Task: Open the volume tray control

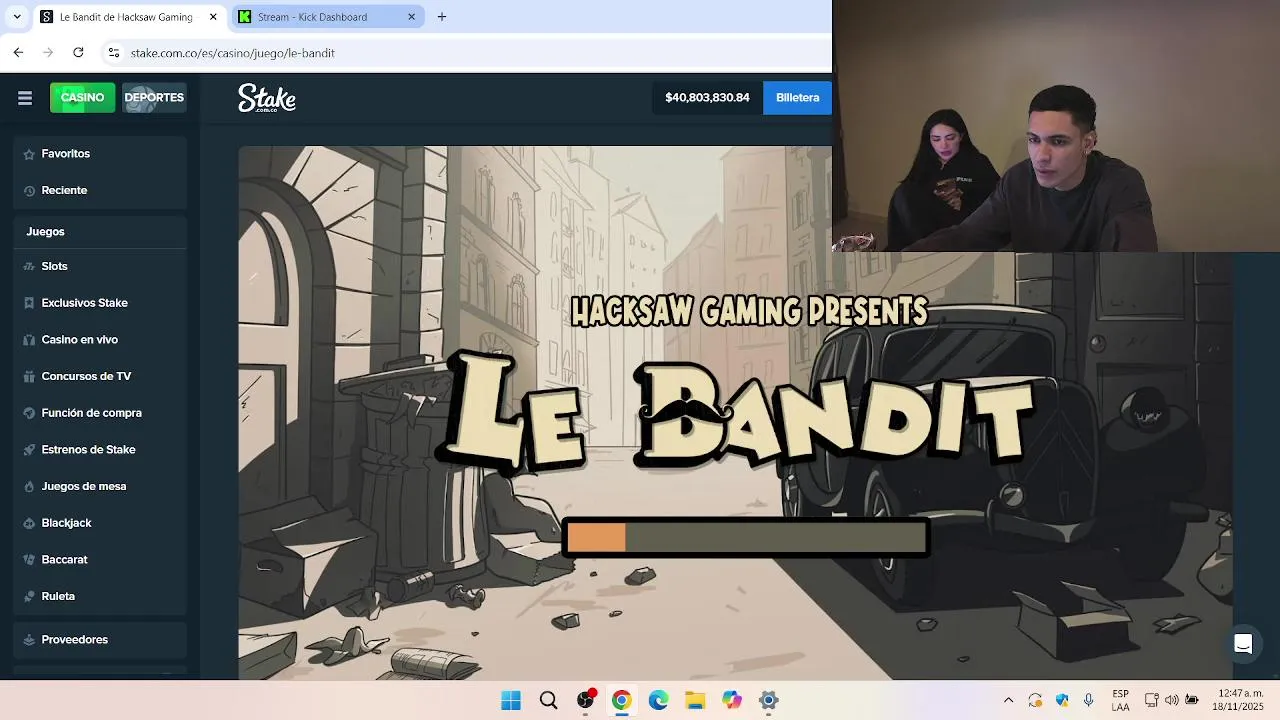Action: (x=1171, y=700)
